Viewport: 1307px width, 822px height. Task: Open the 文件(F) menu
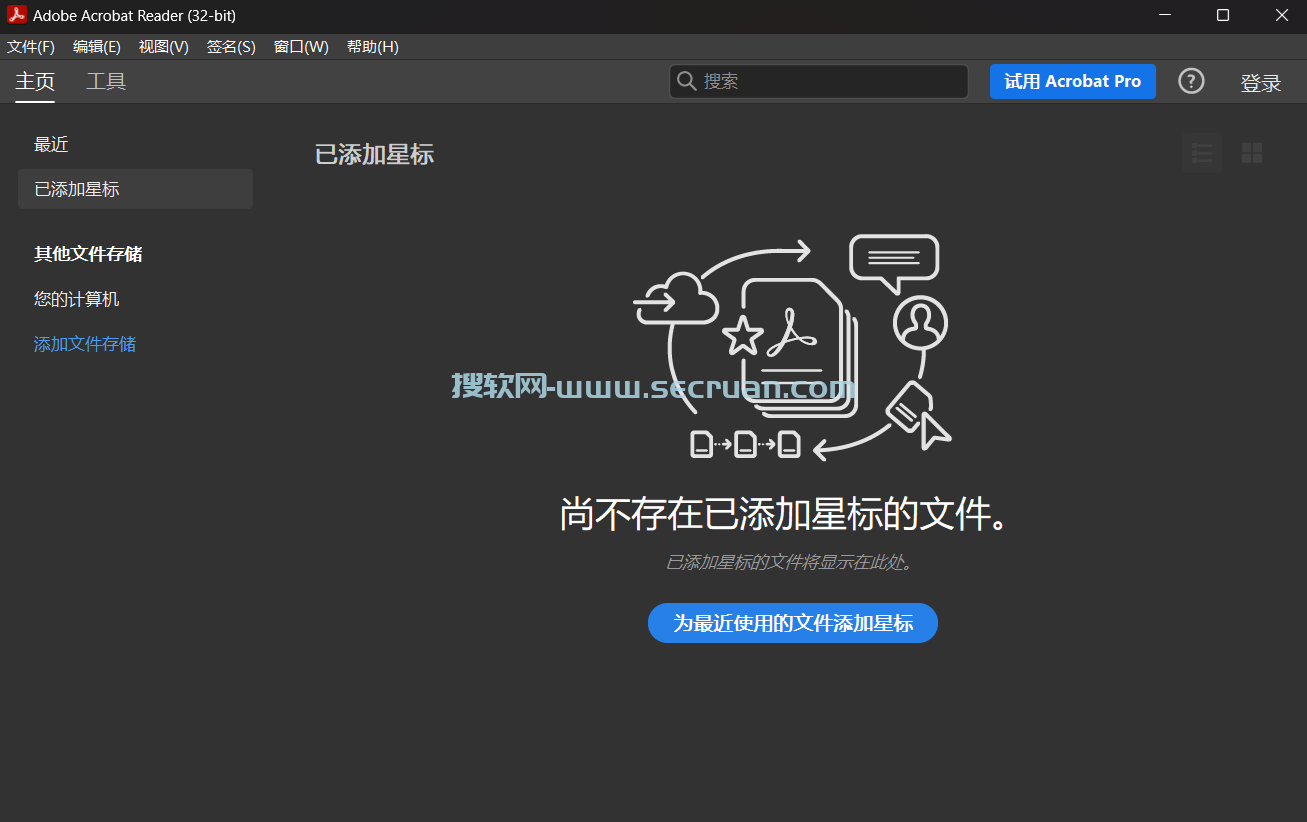click(31, 47)
